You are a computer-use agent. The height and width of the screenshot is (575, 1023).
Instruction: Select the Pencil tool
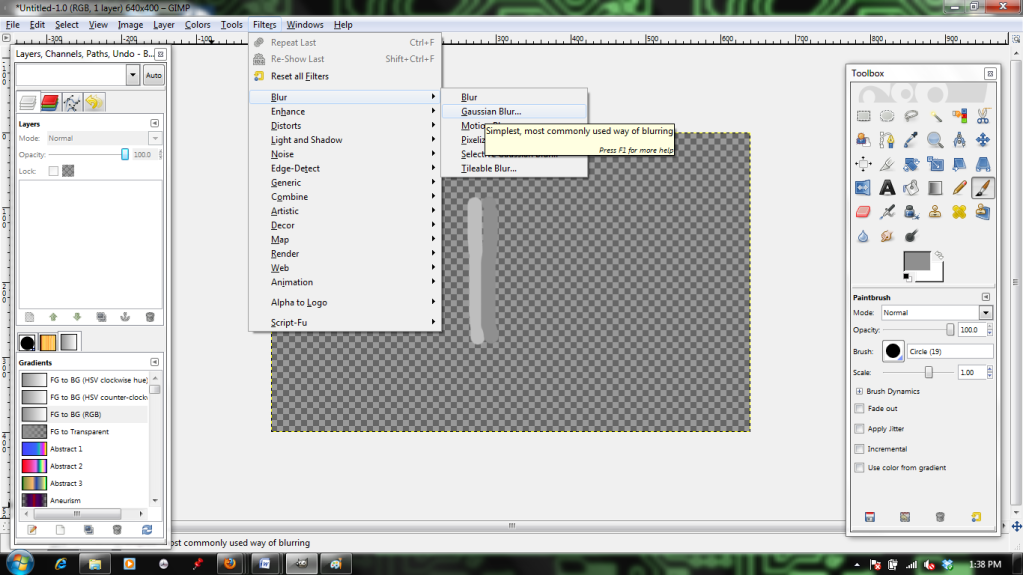tap(959, 188)
